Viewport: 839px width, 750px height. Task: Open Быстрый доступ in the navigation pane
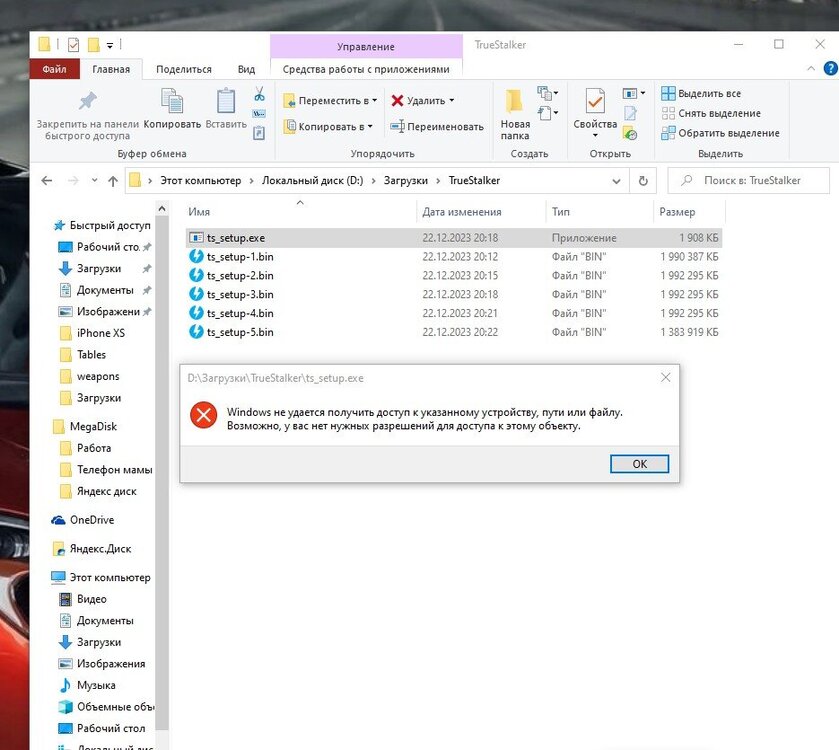[102, 225]
